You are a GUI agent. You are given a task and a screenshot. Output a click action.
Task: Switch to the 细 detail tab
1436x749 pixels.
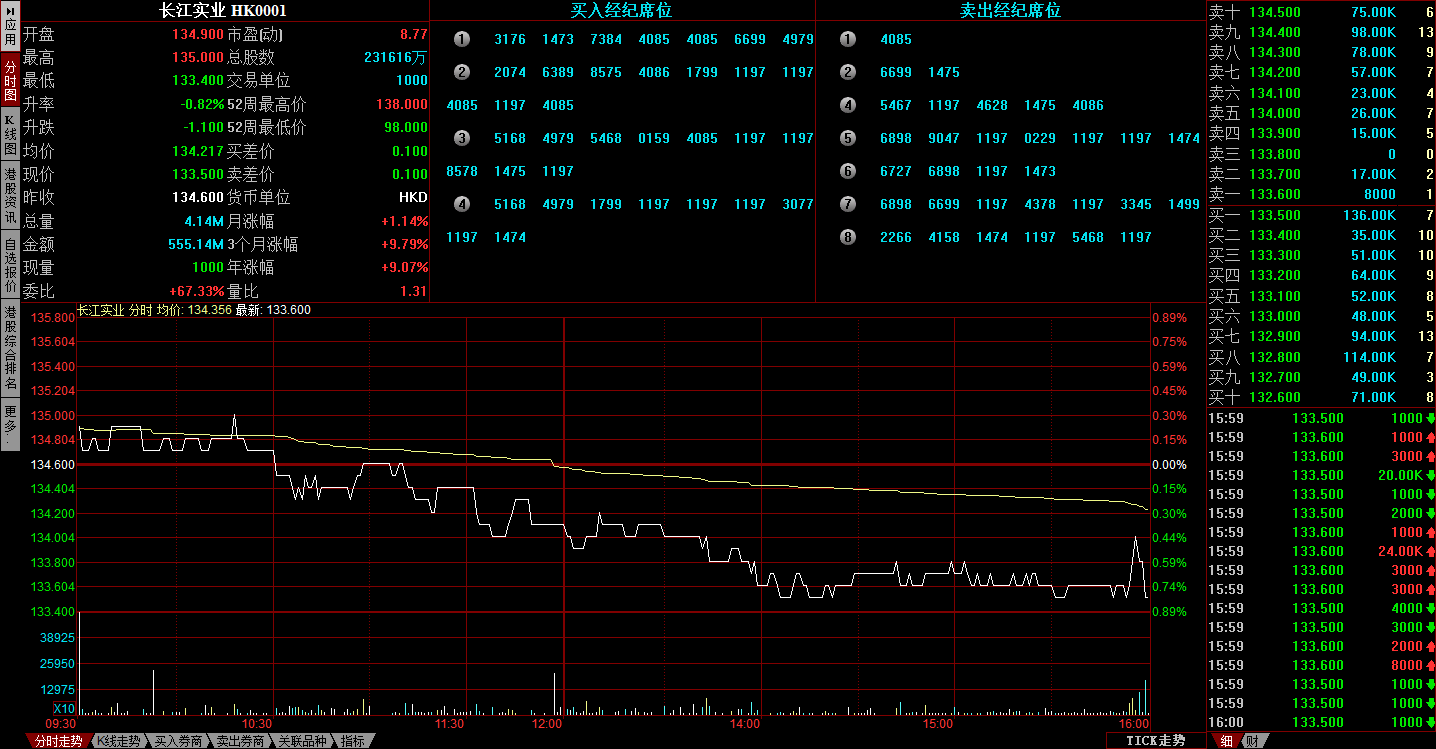point(1224,741)
